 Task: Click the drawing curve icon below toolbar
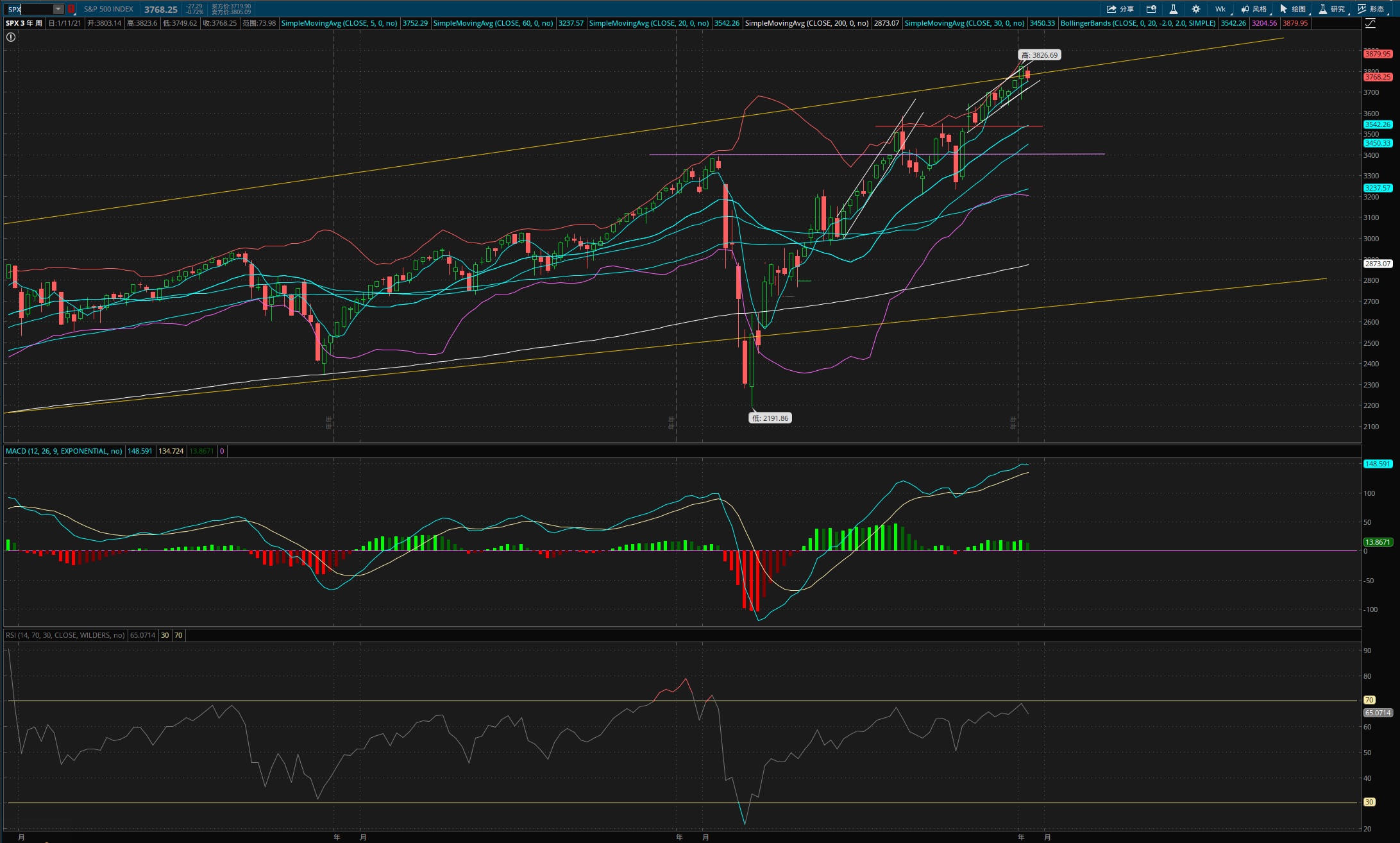1370,24
